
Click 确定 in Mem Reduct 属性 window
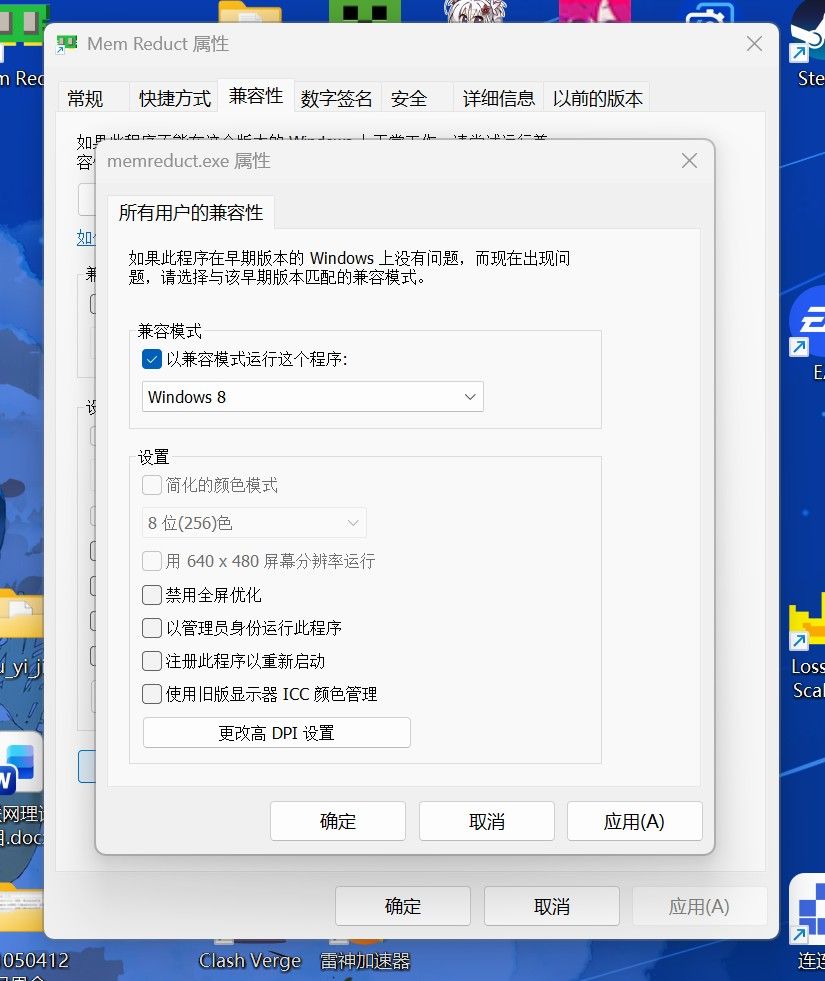click(x=403, y=906)
